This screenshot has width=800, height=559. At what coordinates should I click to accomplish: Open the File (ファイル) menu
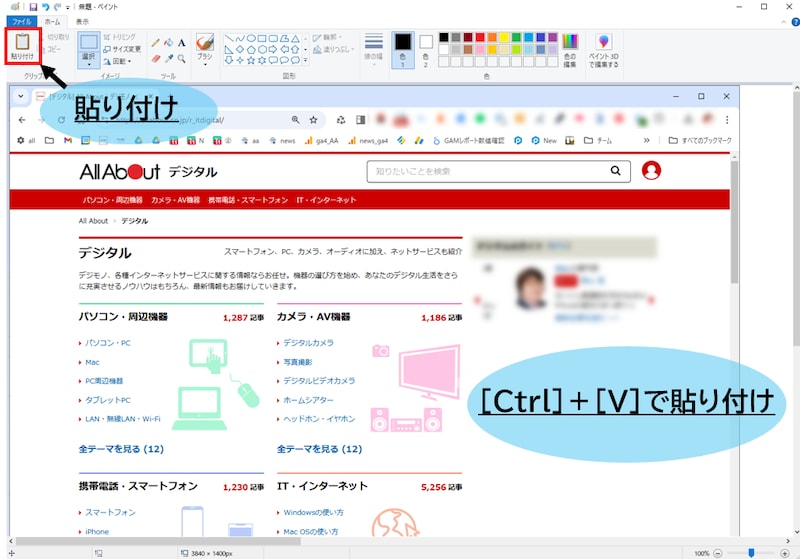point(21,21)
